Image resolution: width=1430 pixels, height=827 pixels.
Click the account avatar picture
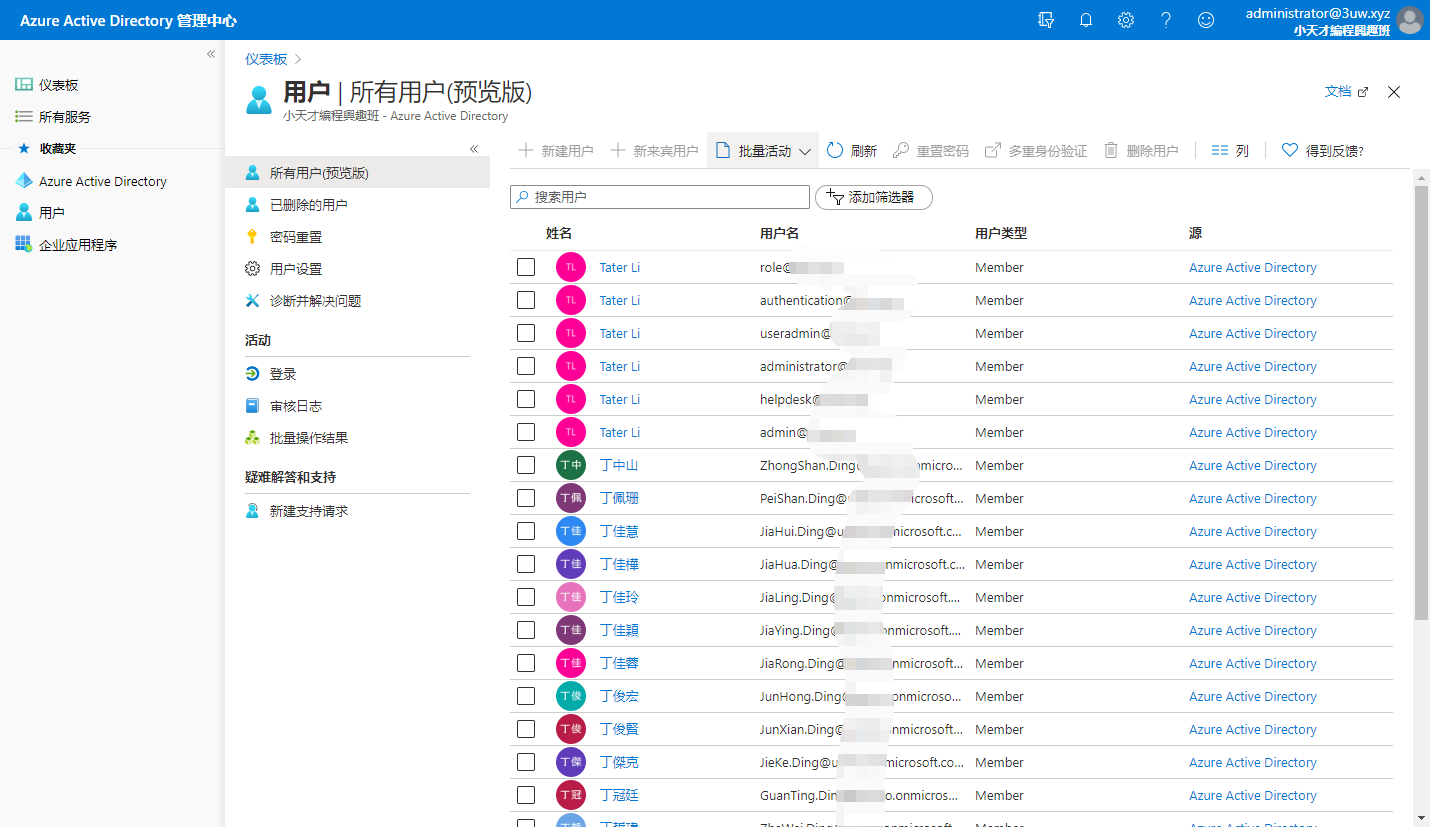(1410, 20)
